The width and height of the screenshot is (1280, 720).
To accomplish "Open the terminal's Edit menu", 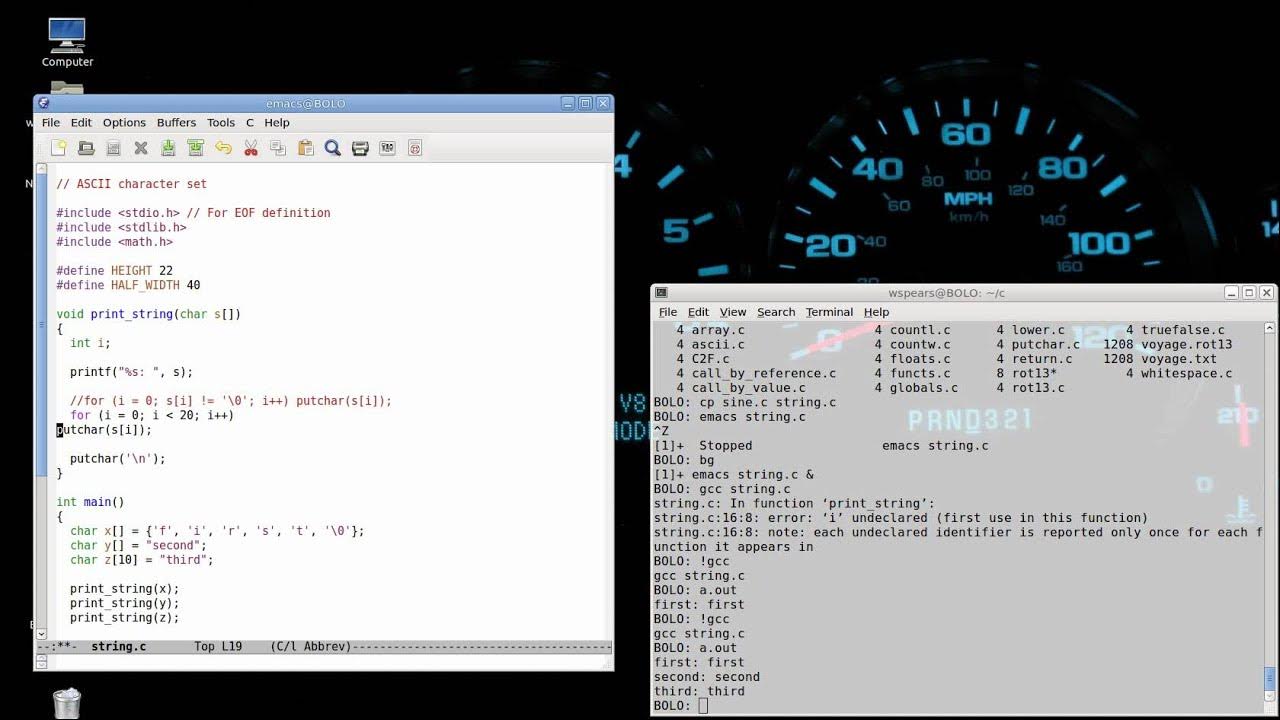I will pos(698,312).
